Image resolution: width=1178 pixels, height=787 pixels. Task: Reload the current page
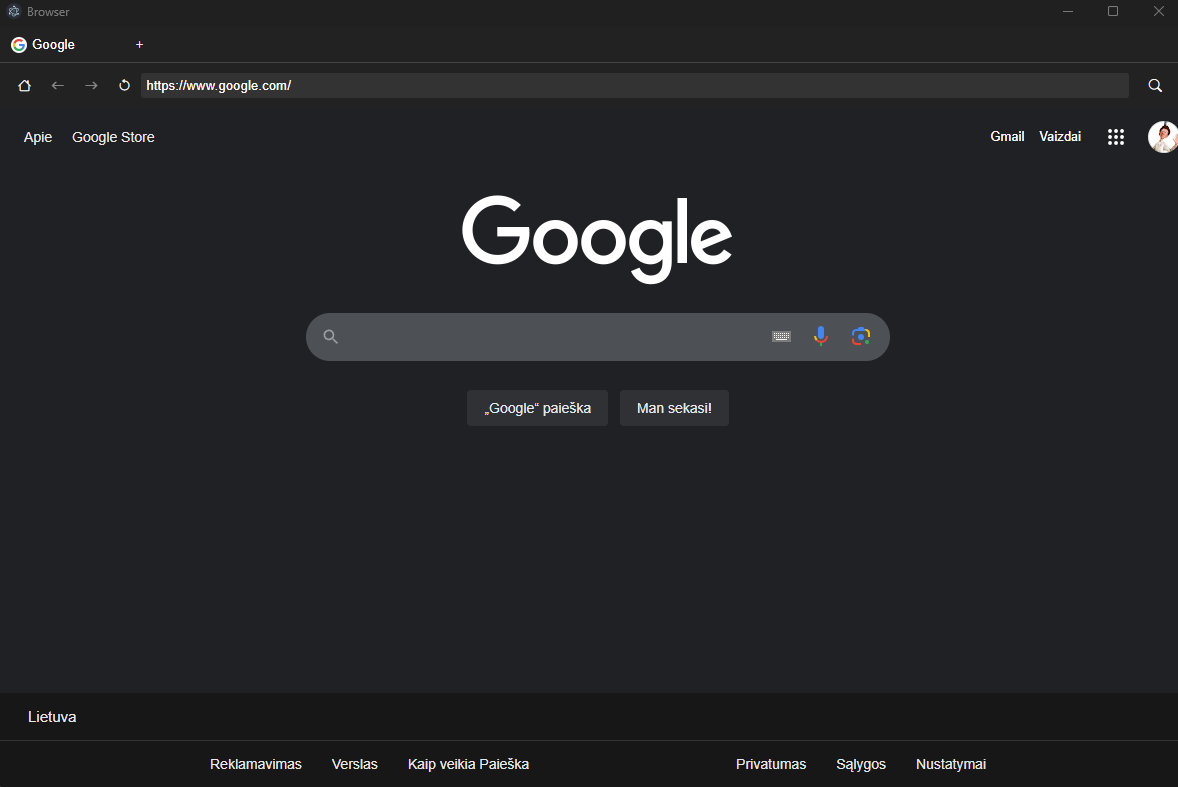[125, 86]
